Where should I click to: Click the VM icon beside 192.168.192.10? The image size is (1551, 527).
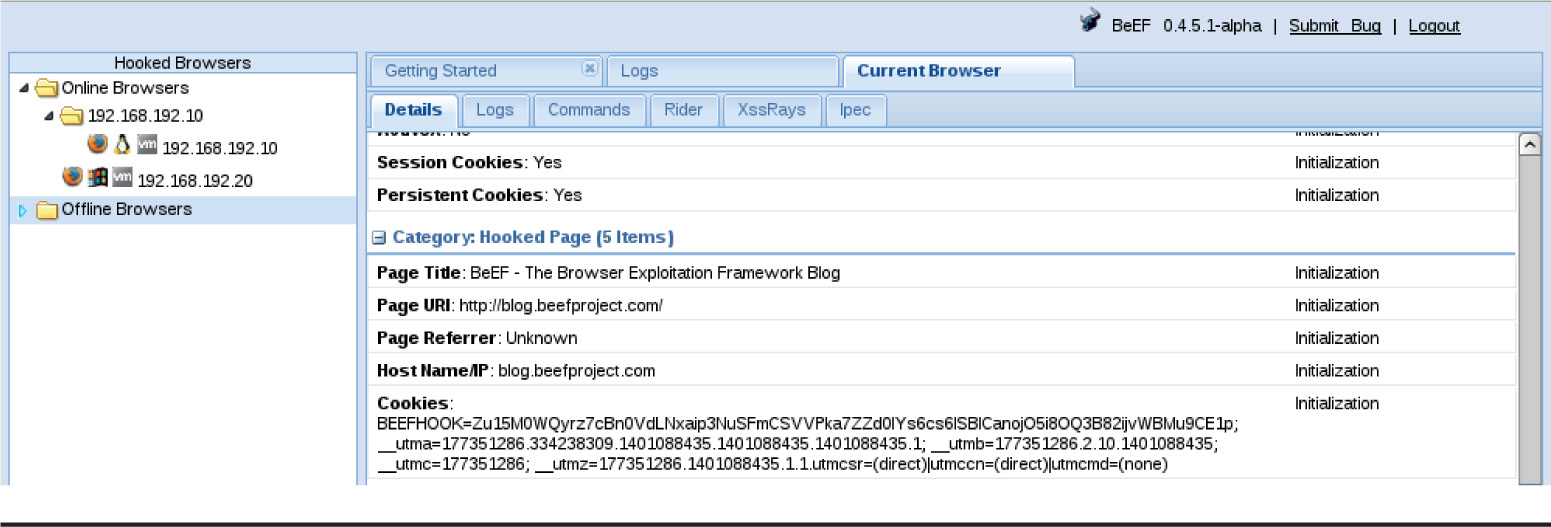(x=147, y=145)
